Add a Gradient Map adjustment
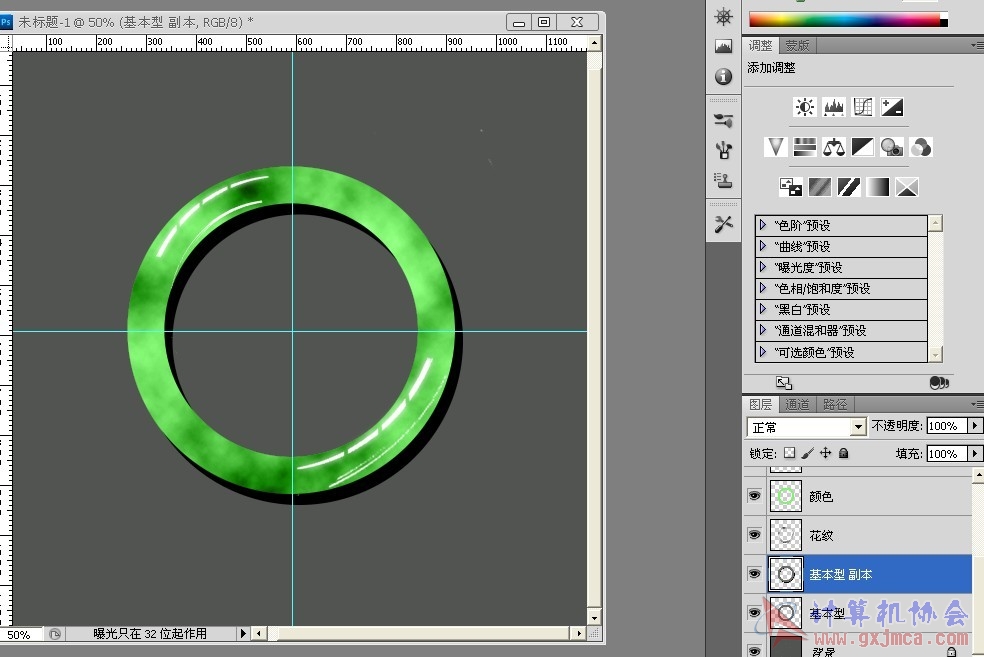 tap(878, 187)
